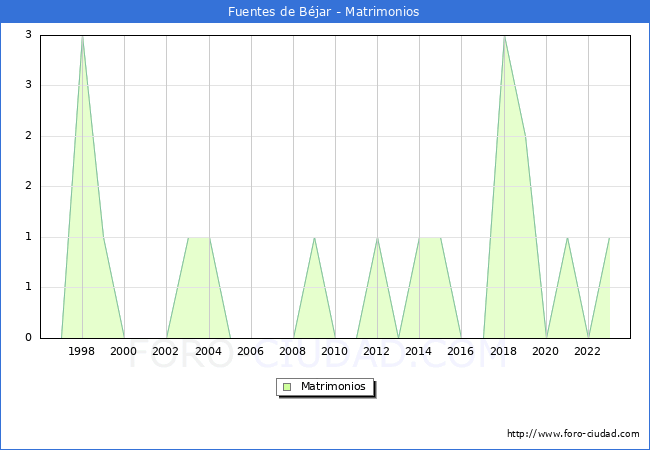The width and height of the screenshot is (650, 450).
Task: Click the green Matrimonios legend swatch
Action: click(287, 387)
